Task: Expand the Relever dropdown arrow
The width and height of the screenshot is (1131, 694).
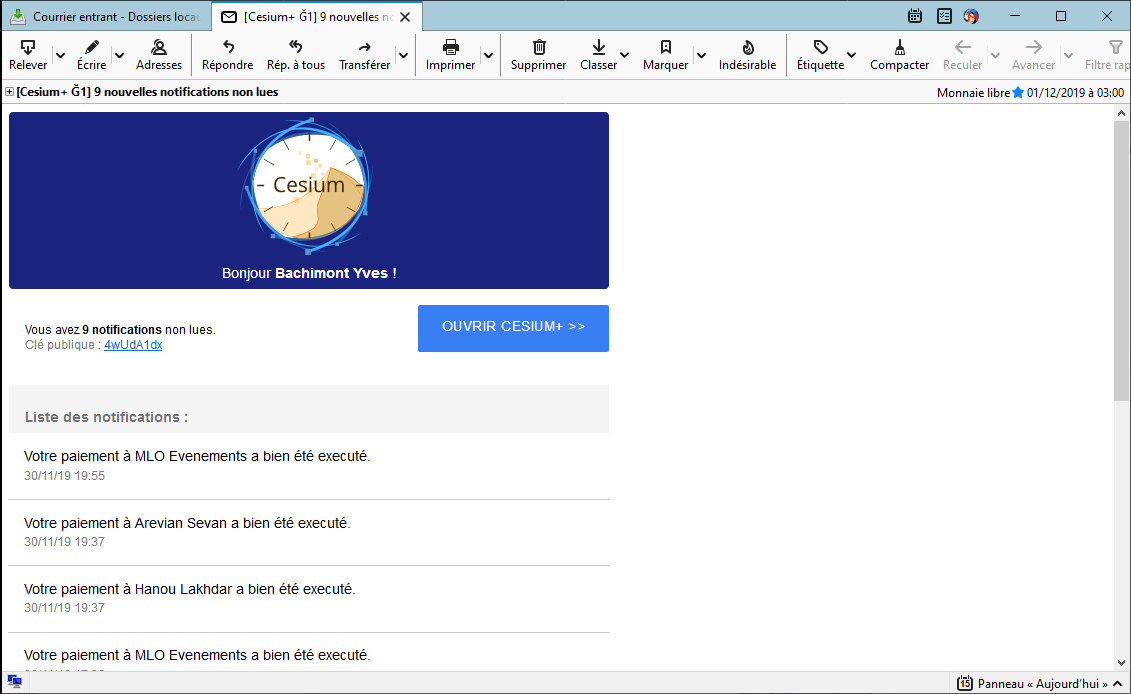Action: (61, 56)
